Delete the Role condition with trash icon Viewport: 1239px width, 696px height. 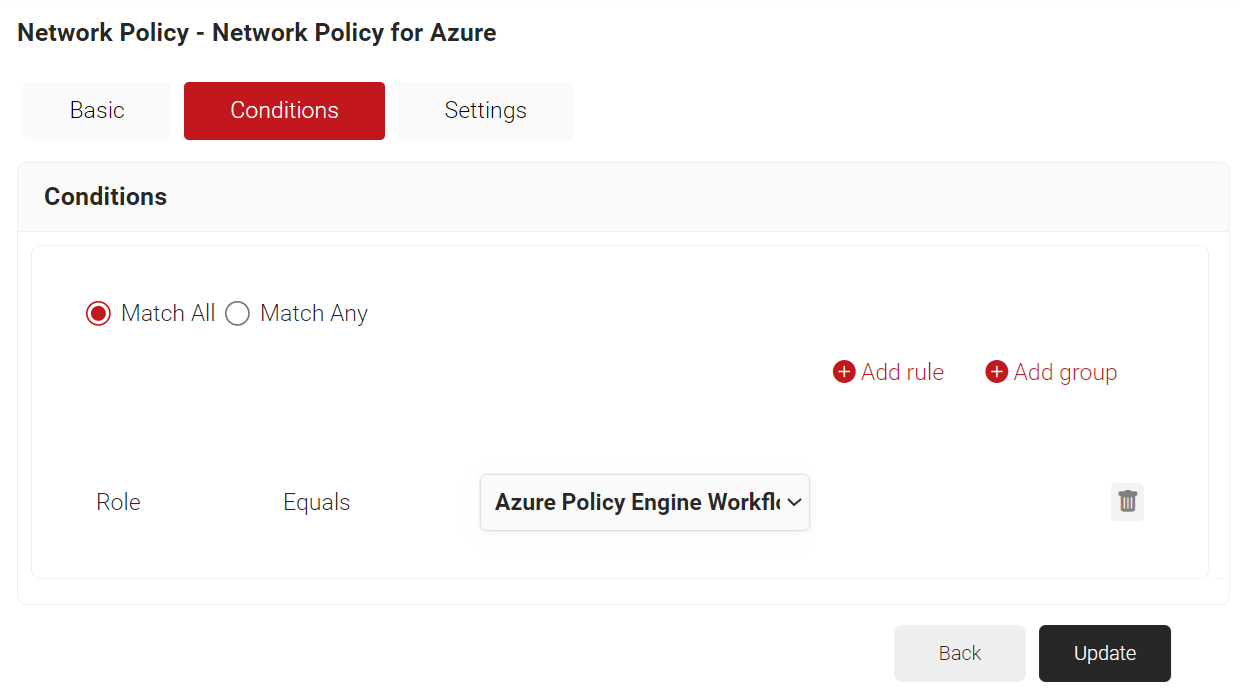[1127, 502]
